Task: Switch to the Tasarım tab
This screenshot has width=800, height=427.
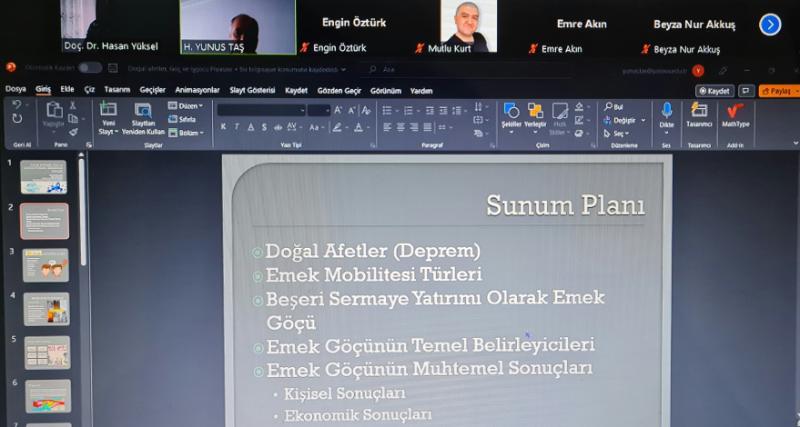Action: [117, 90]
